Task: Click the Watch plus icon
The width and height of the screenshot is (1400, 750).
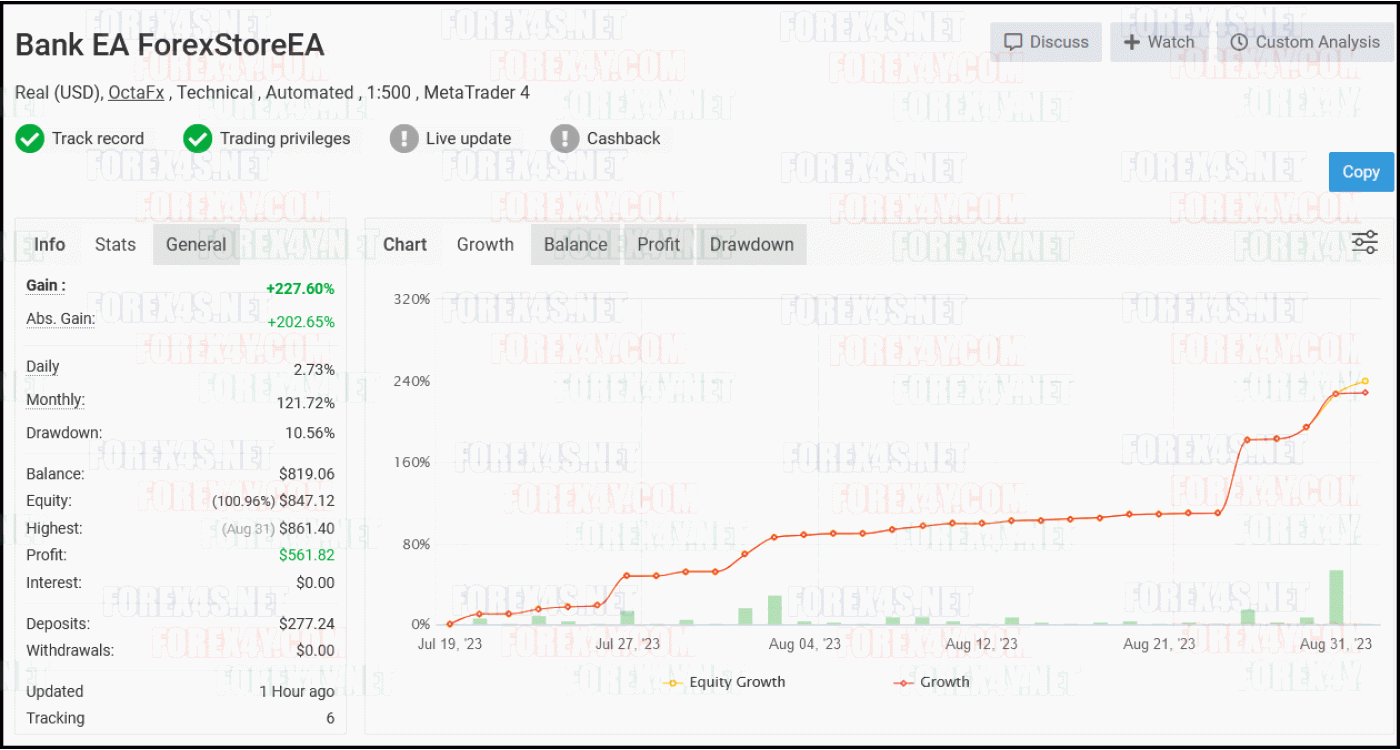Action: pos(1132,42)
